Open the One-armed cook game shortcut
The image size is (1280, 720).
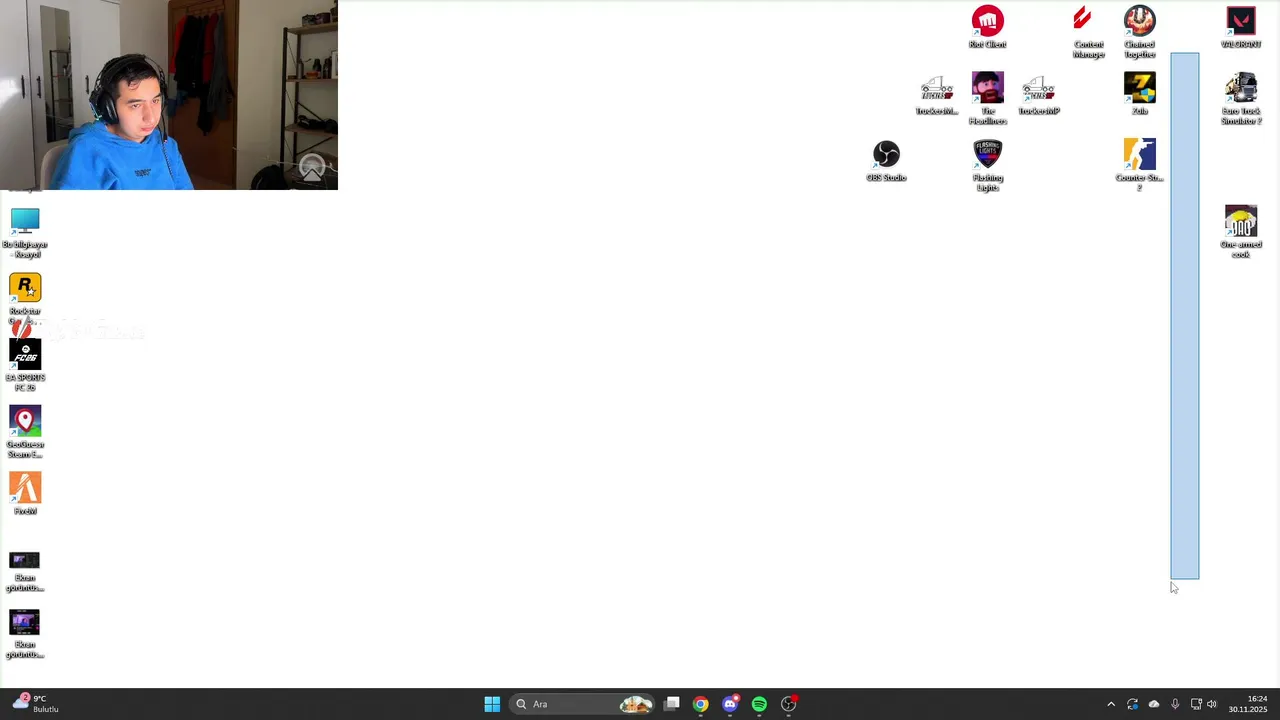click(x=1240, y=232)
